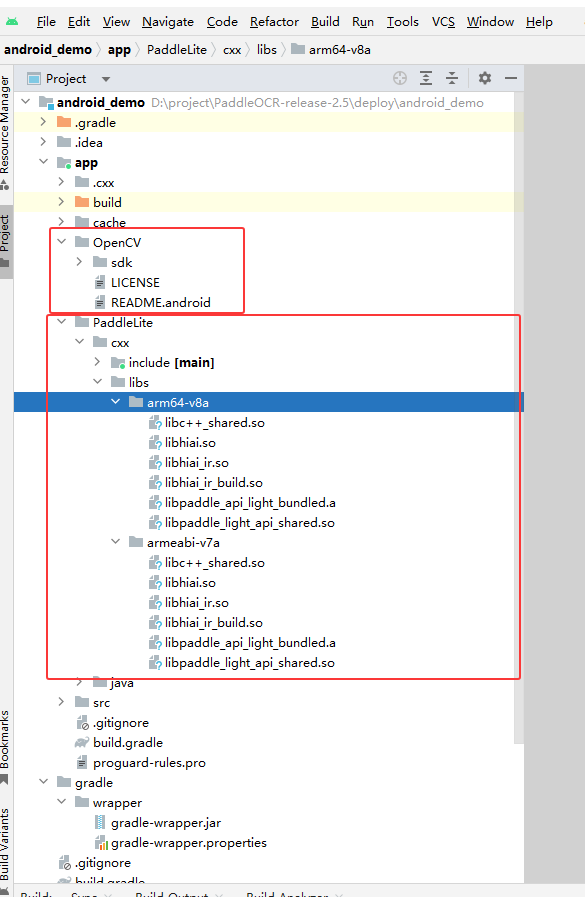This screenshot has height=897, width=585.
Task: Click app in the breadcrumb bar
Action: [x=120, y=50]
